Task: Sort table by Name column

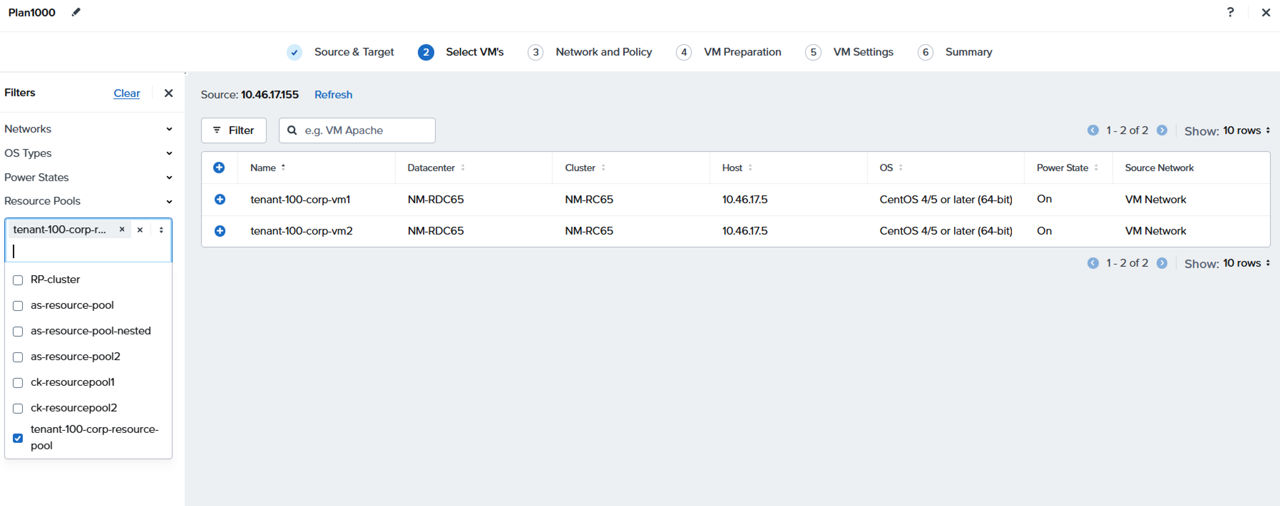Action: (x=268, y=168)
